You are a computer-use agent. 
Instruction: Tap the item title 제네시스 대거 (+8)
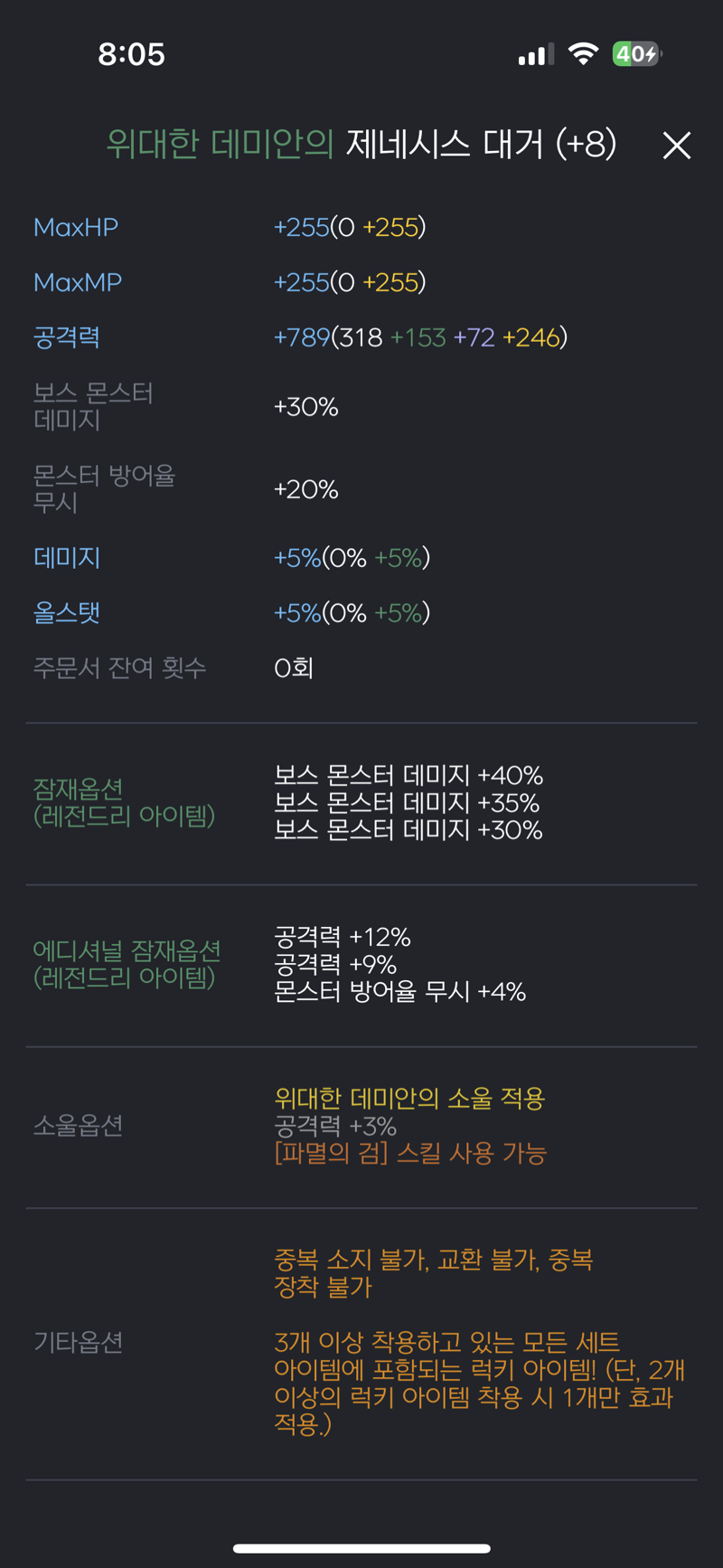(482, 144)
